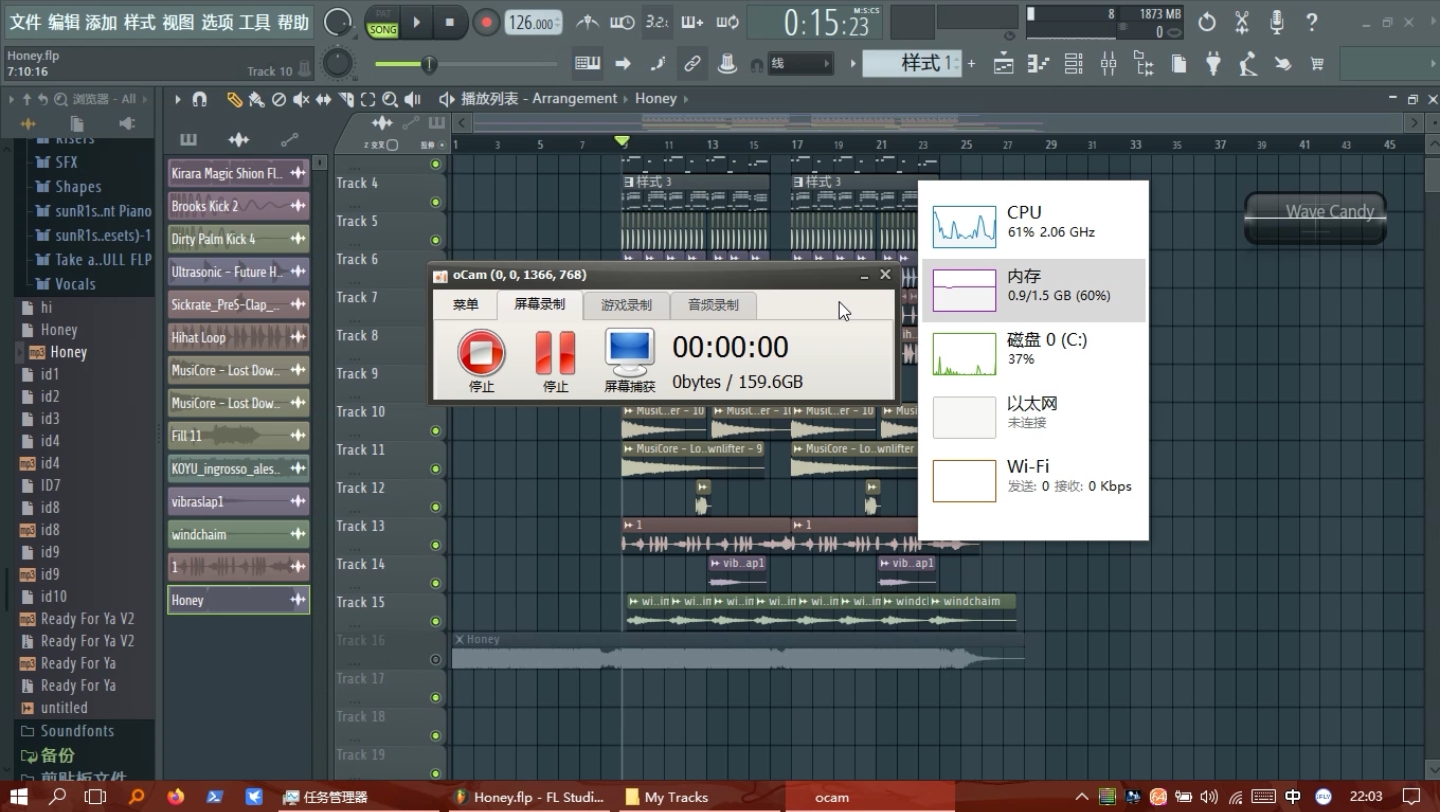Image resolution: width=1440 pixels, height=812 pixels.
Task: Select the untitled file in browser
Action: (x=64, y=707)
